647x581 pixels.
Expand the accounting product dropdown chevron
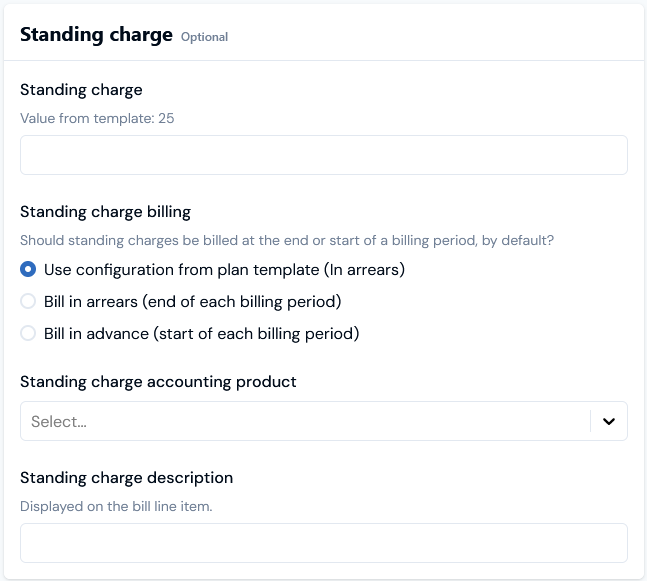[x=609, y=421]
